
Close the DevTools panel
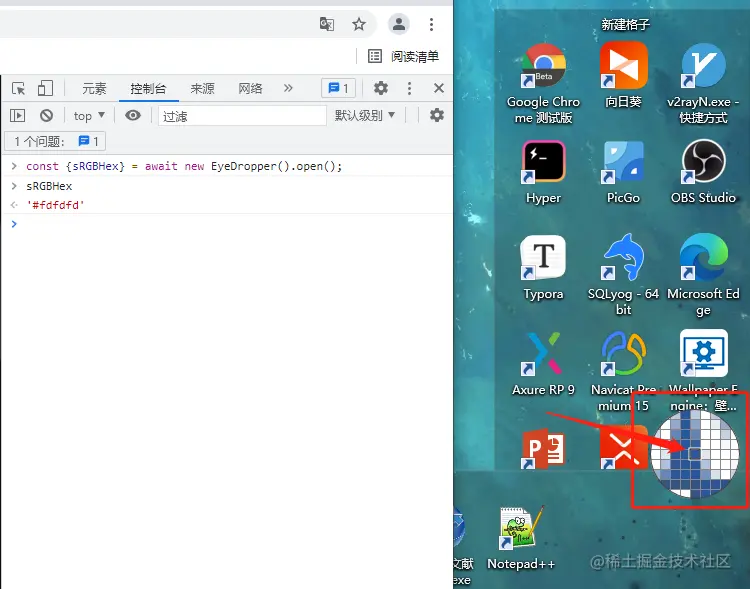tap(439, 88)
